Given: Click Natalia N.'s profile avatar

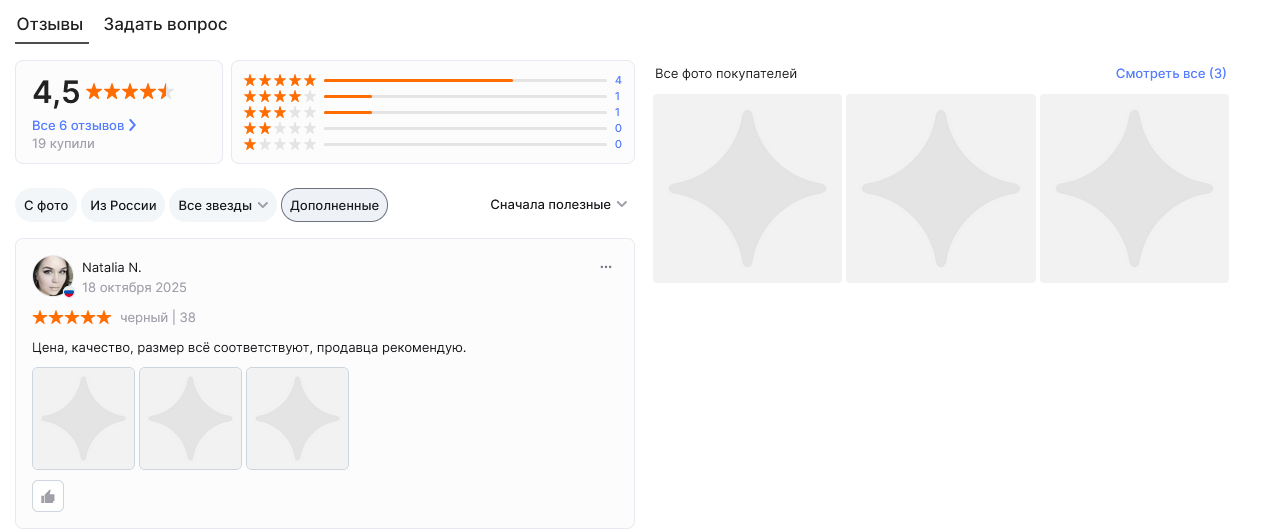Looking at the screenshot, I should (53, 276).
